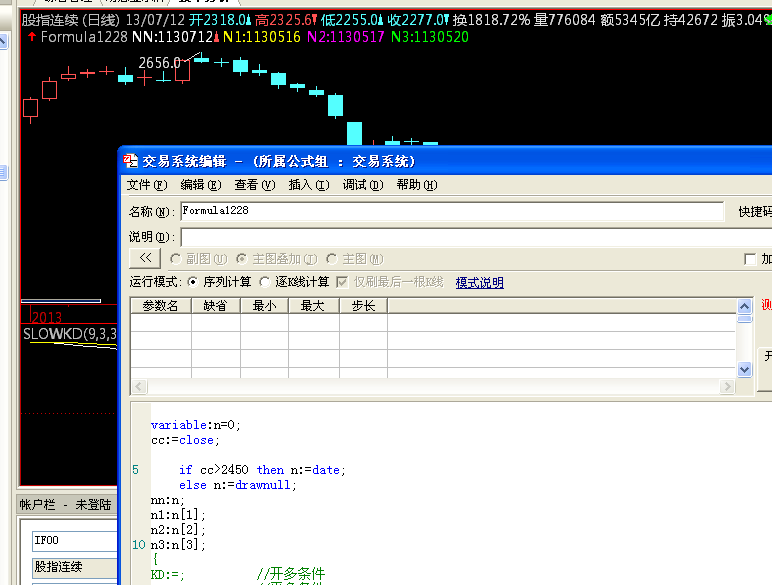Screen dimensions: 772x585
Task: Click the comment //开多条件 in code
Action: 290,574
